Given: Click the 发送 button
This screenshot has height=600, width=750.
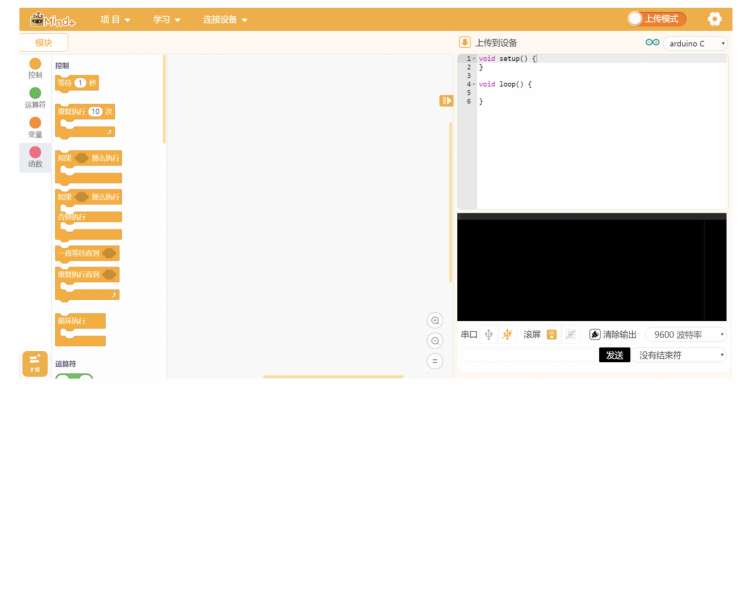Looking at the screenshot, I should pos(614,355).
